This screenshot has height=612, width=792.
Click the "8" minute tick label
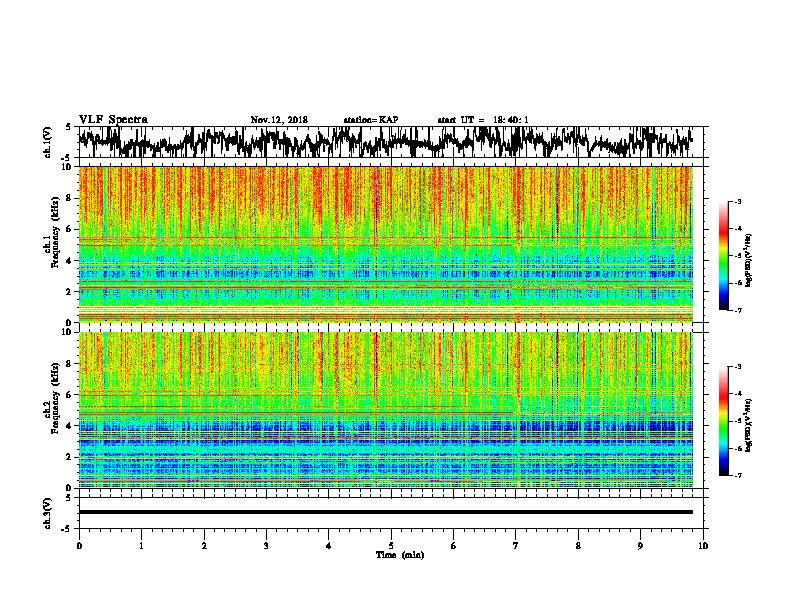578,546
